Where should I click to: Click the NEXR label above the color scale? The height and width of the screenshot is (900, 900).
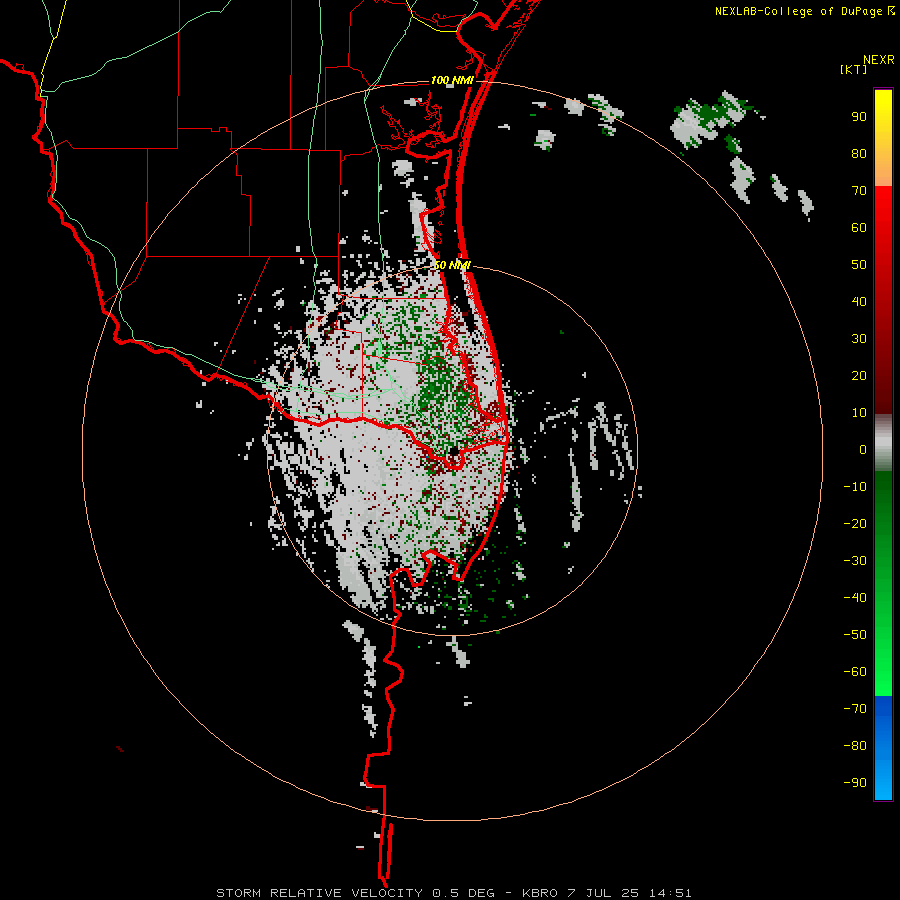[x=879, y=60]
